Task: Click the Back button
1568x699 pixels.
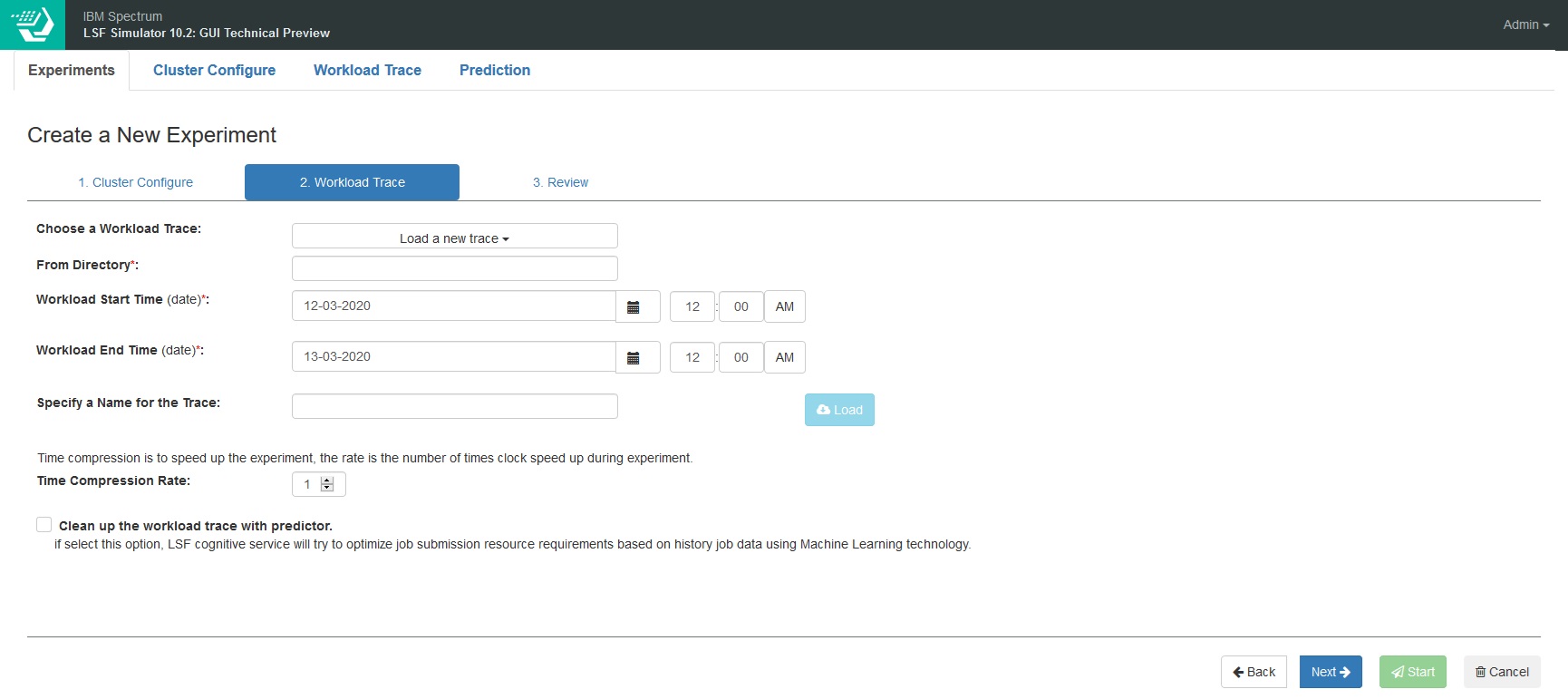Action: coord(1253,672)
